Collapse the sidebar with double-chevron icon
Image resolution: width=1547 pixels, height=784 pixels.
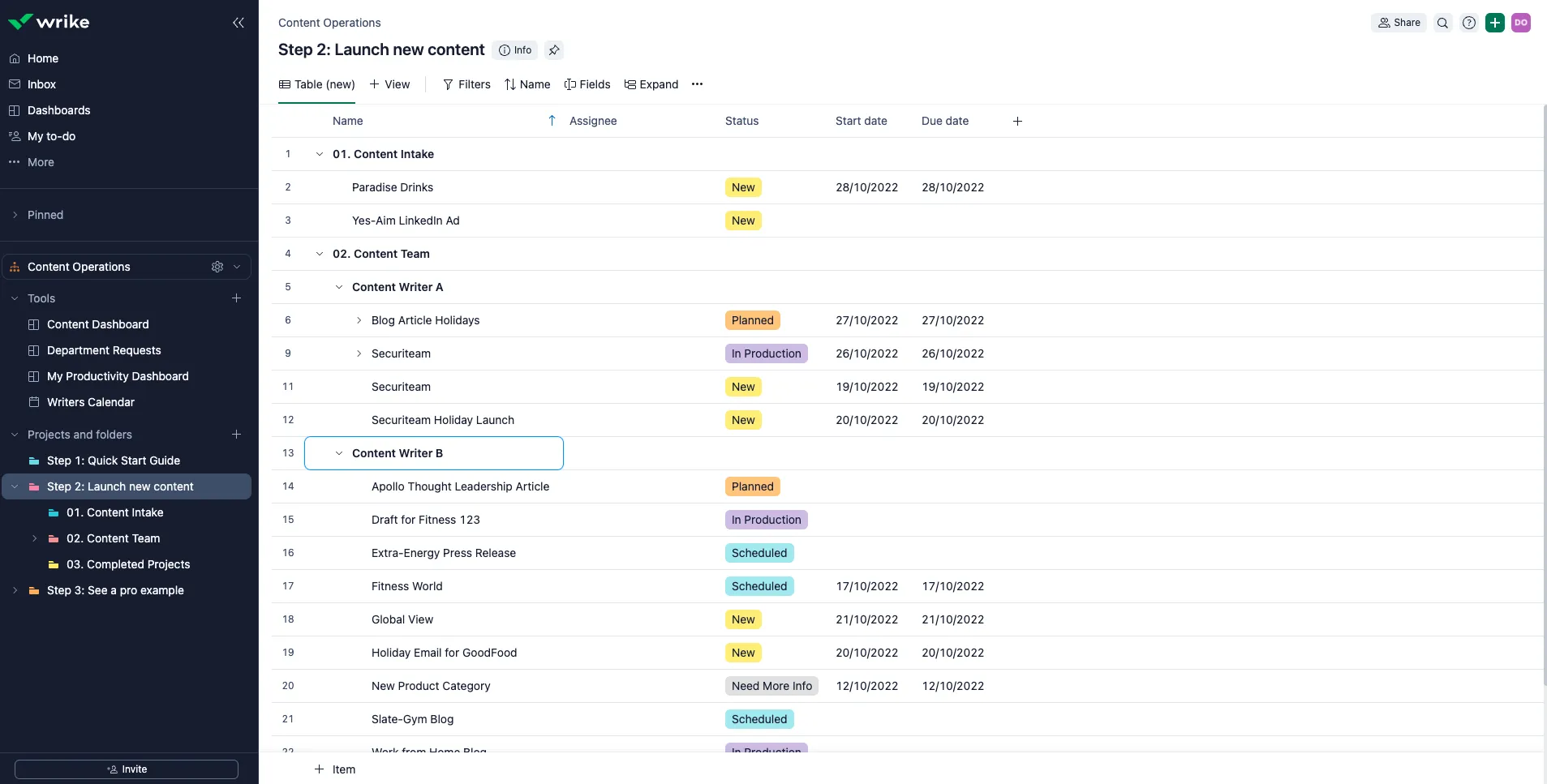point(238,23)
